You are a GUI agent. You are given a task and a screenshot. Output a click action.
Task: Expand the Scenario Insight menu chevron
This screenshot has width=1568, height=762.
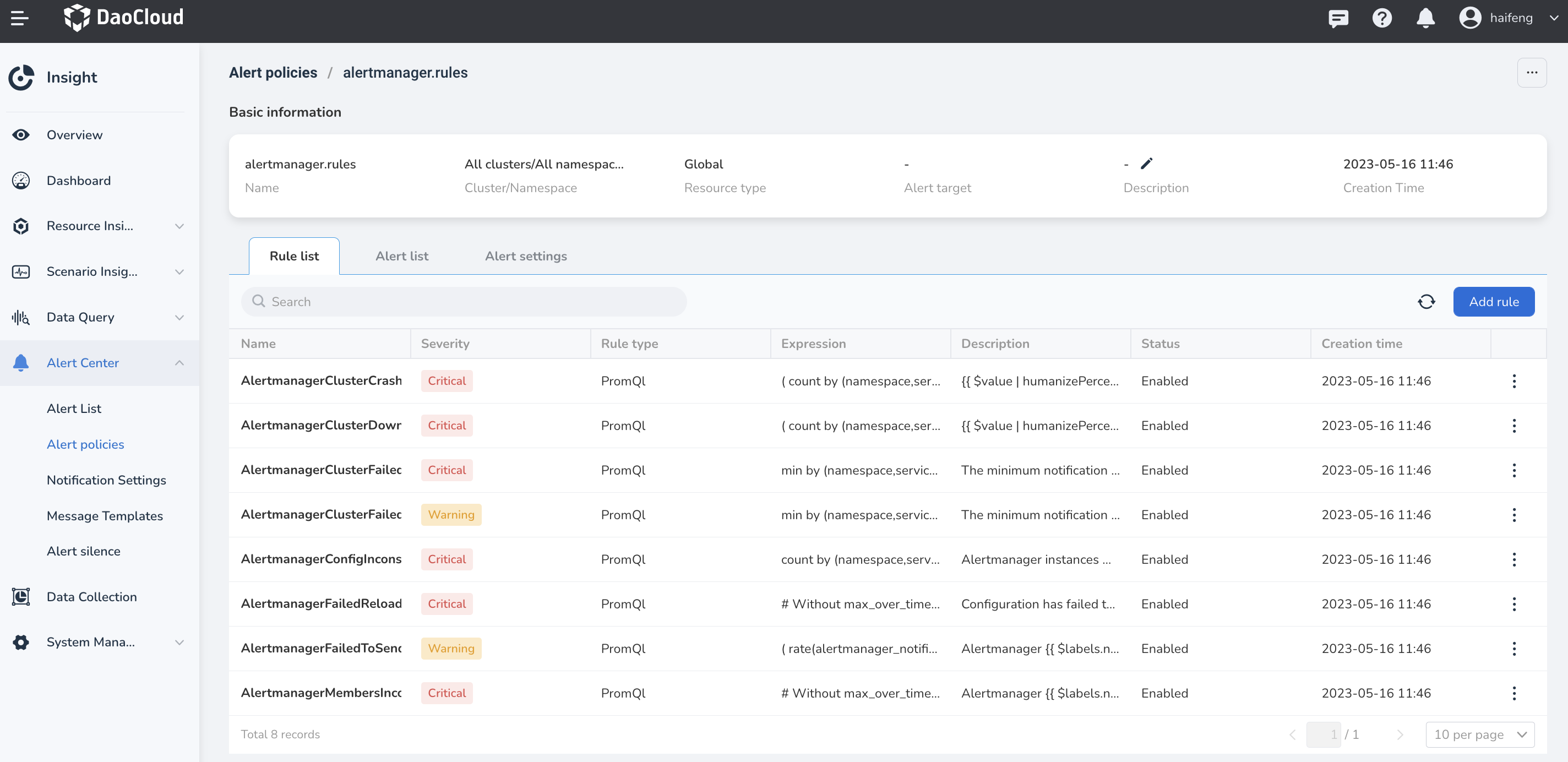pos(179,271)
